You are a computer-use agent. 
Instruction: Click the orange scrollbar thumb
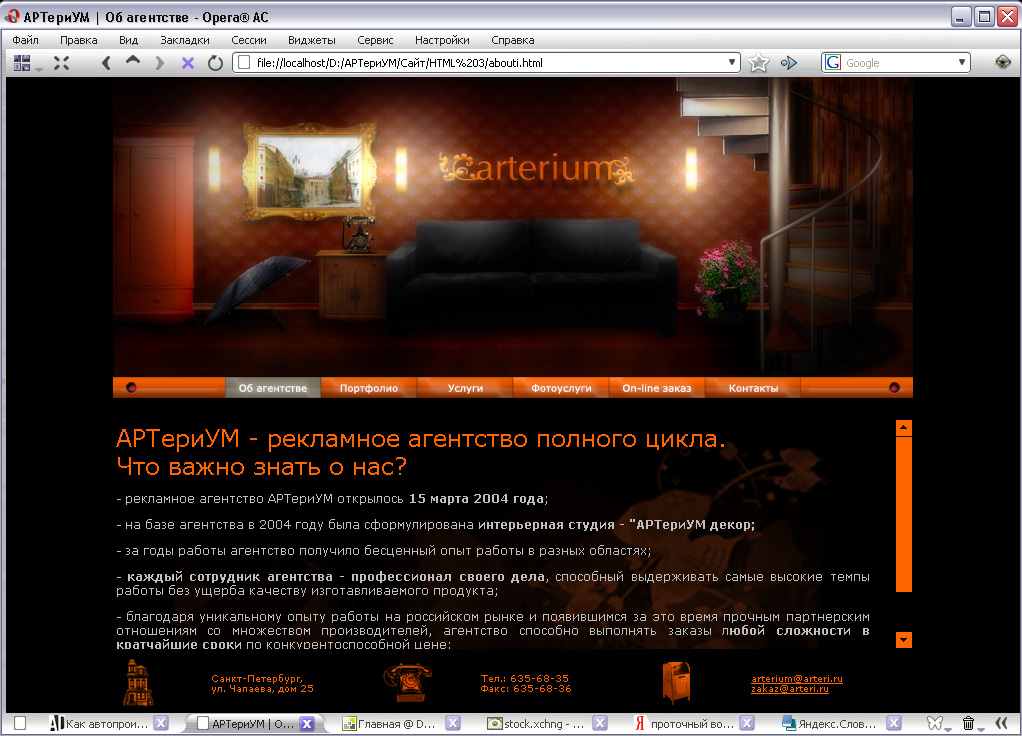pos(903,514)
